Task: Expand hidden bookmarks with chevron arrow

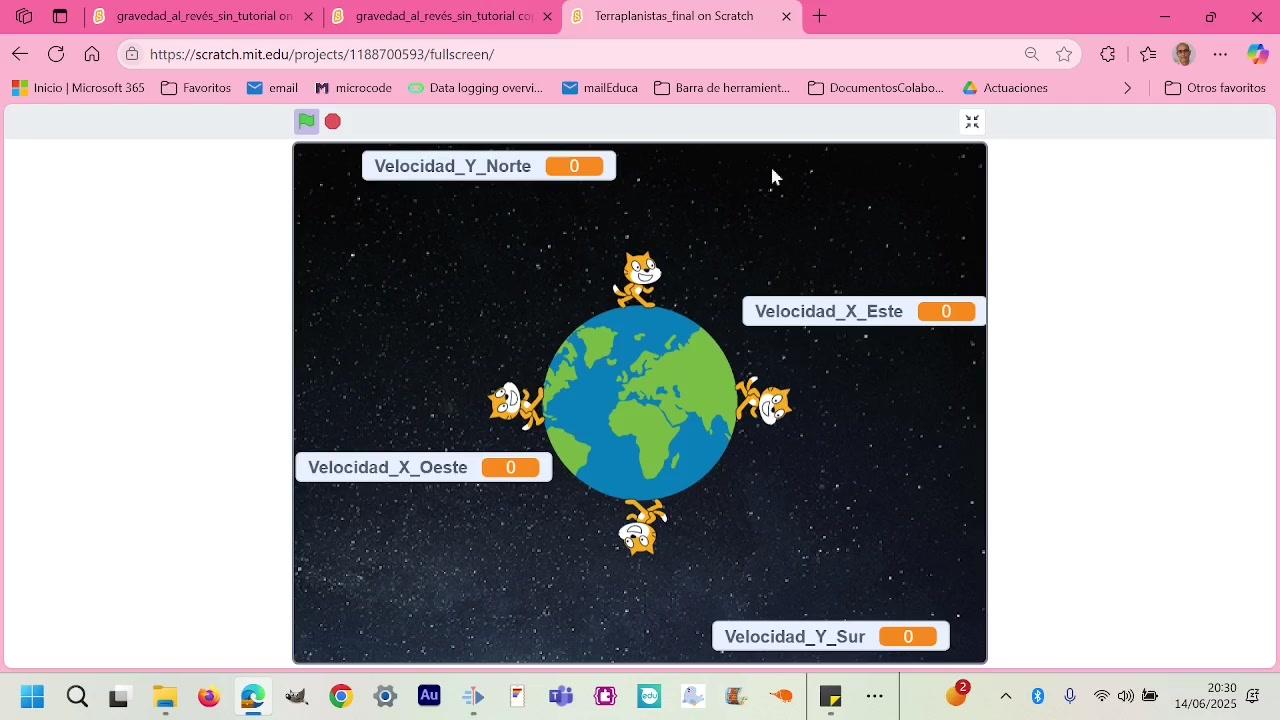Action: point(1128,88)
